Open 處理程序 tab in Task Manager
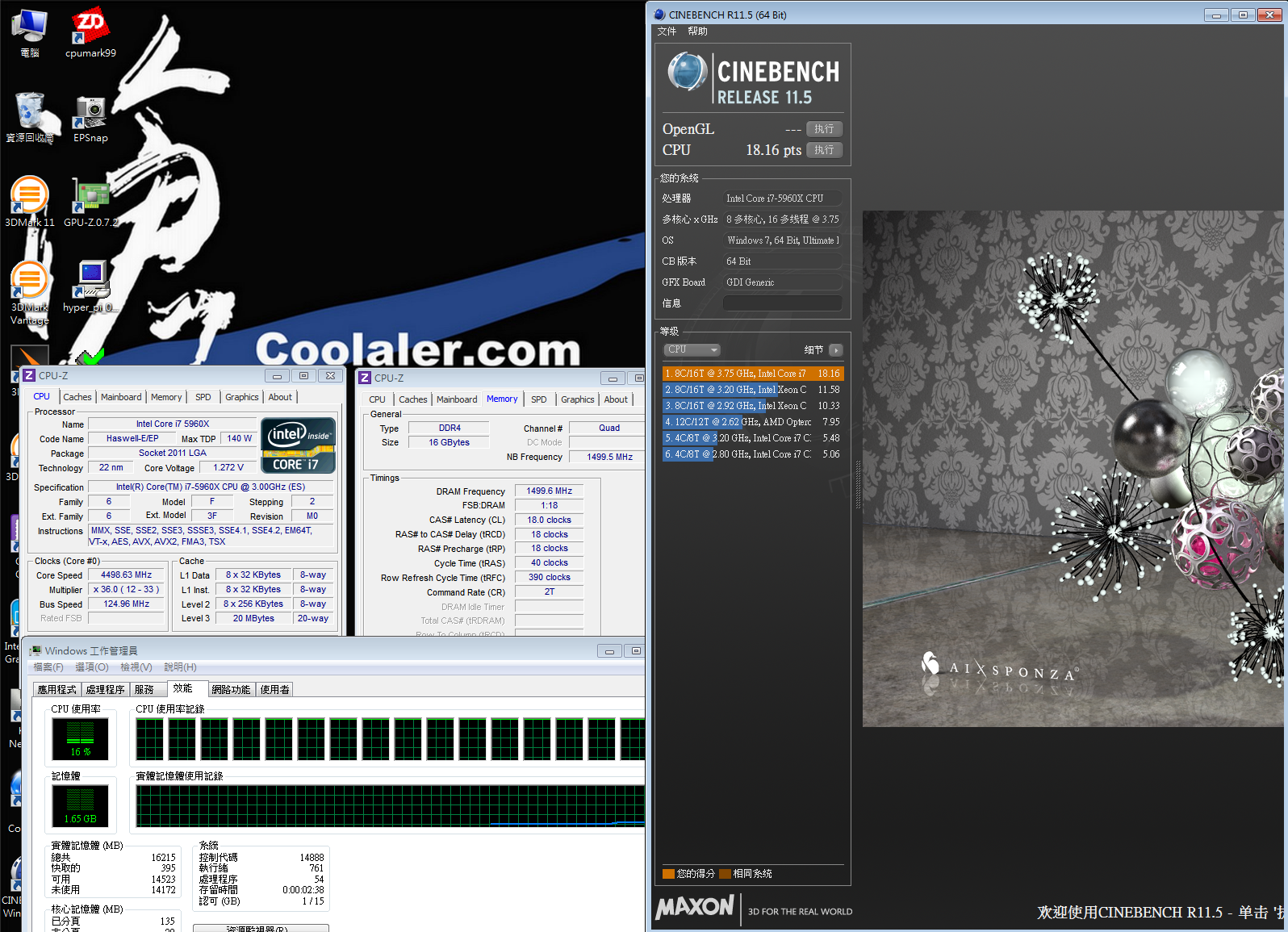This screenshot has height=932, width=1288. click(x=105, y=690)
